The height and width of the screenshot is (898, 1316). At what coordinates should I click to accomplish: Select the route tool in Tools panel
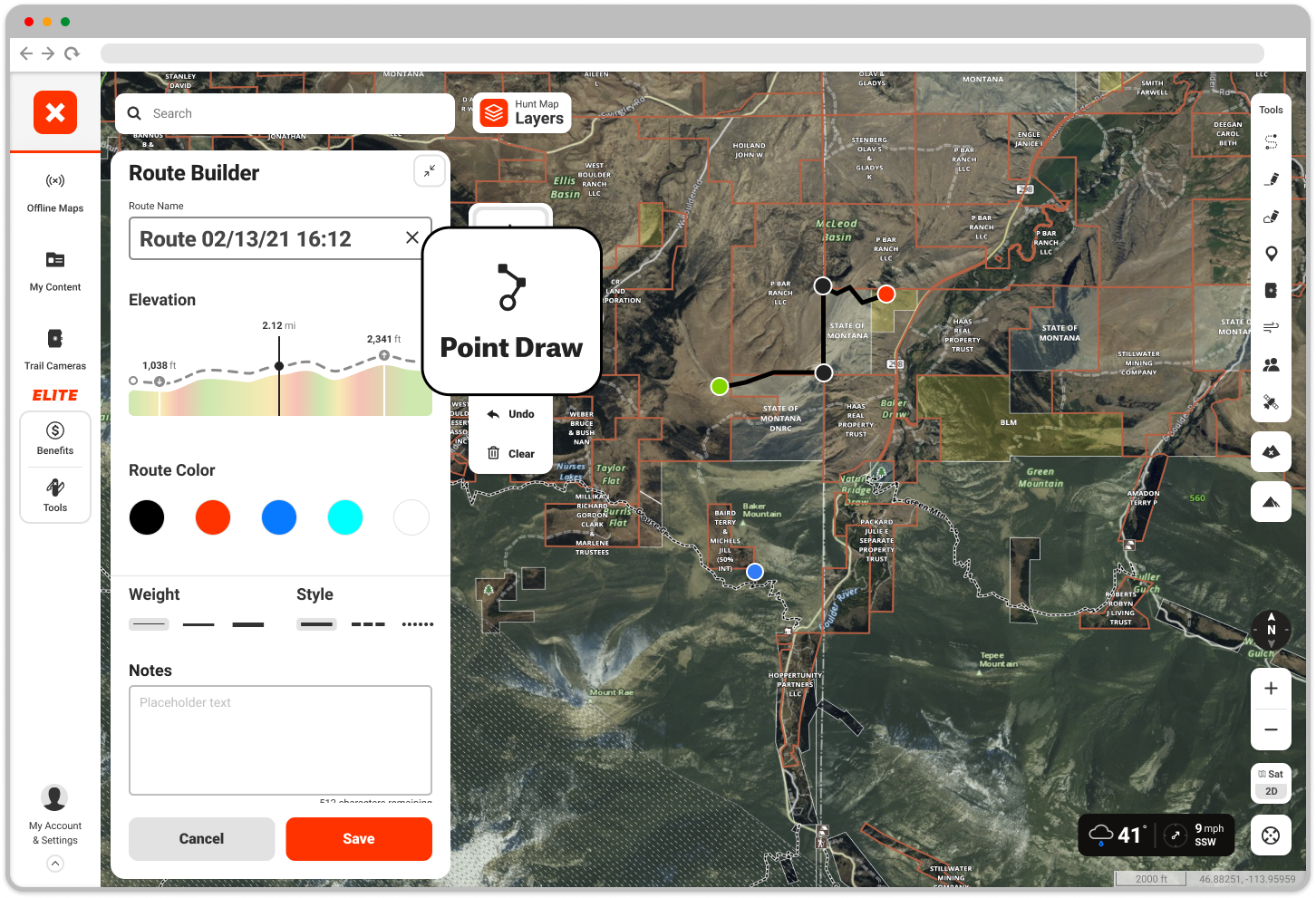tap(1271, 142)
